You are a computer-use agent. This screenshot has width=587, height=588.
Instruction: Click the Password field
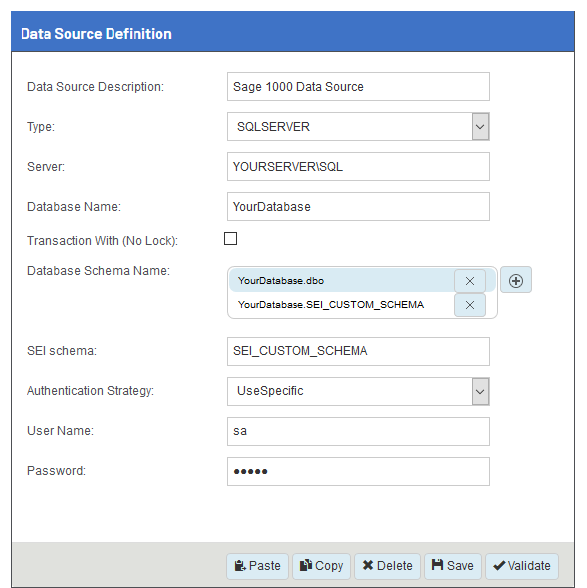(358, 471)
